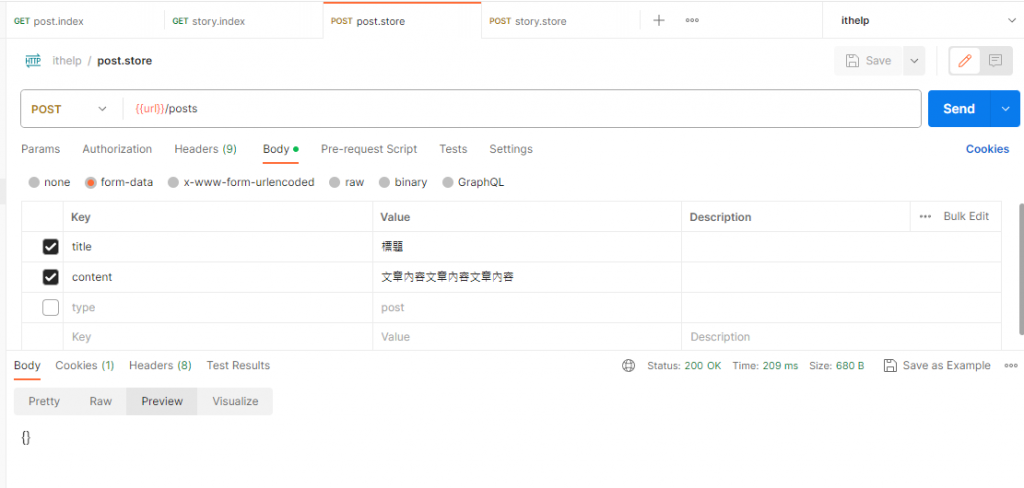Expand the Save options dropdown arrow
The height and width of the screenshot is (488, 1024).
click(914, 61)
